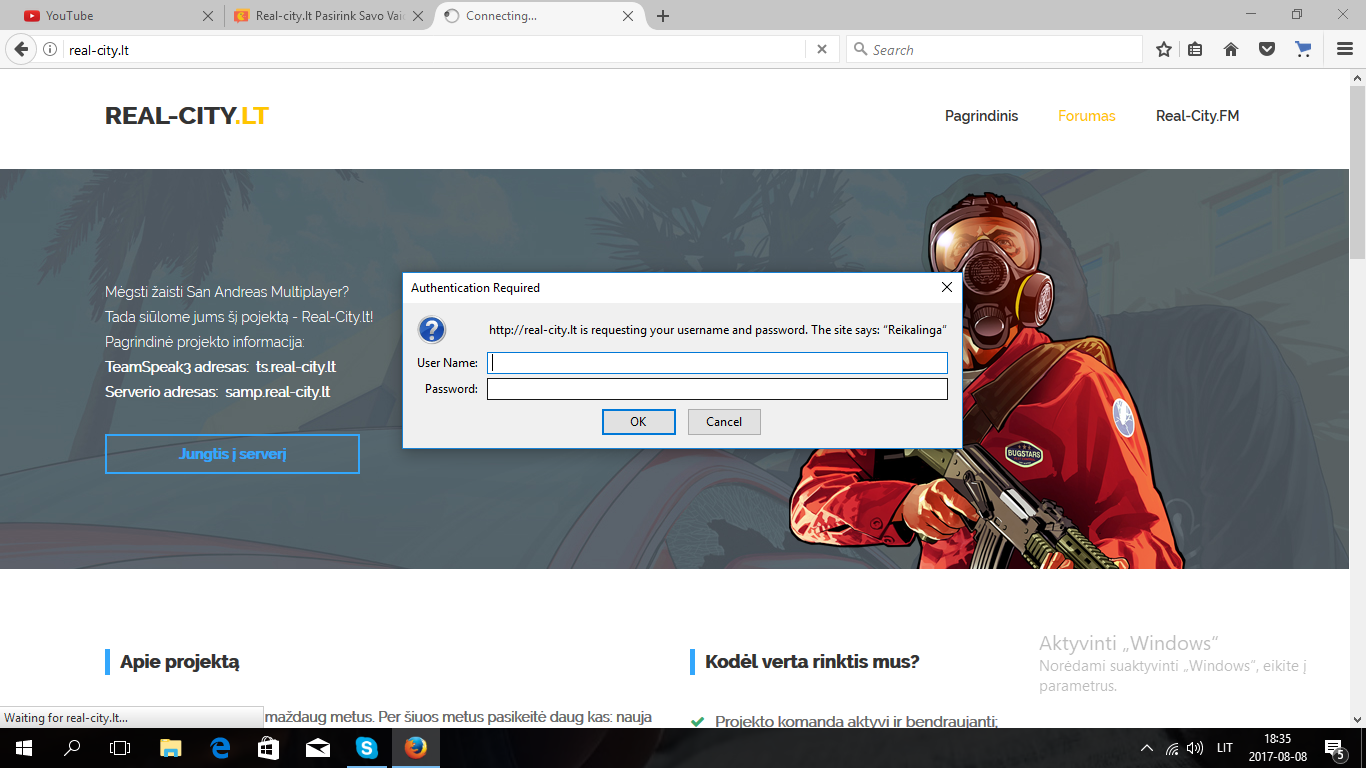Open Forumas in site navigation

(x=1087, y=116)
